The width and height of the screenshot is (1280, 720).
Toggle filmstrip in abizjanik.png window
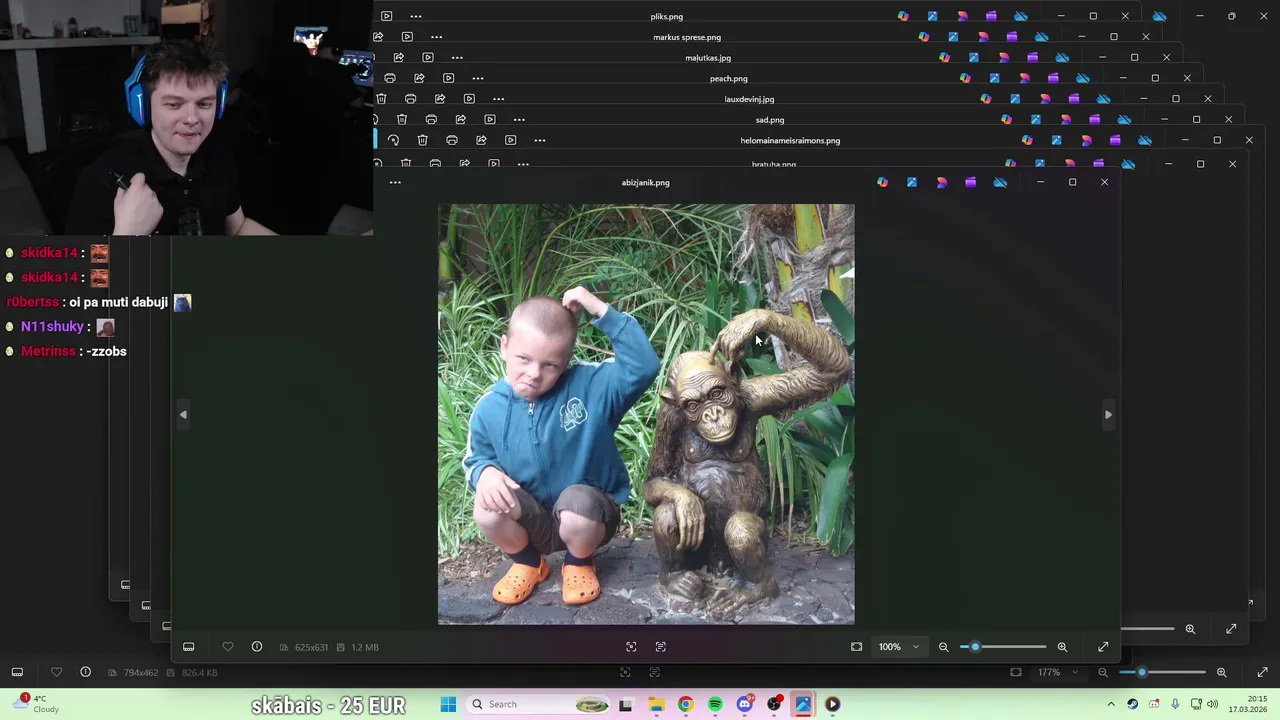188,647
